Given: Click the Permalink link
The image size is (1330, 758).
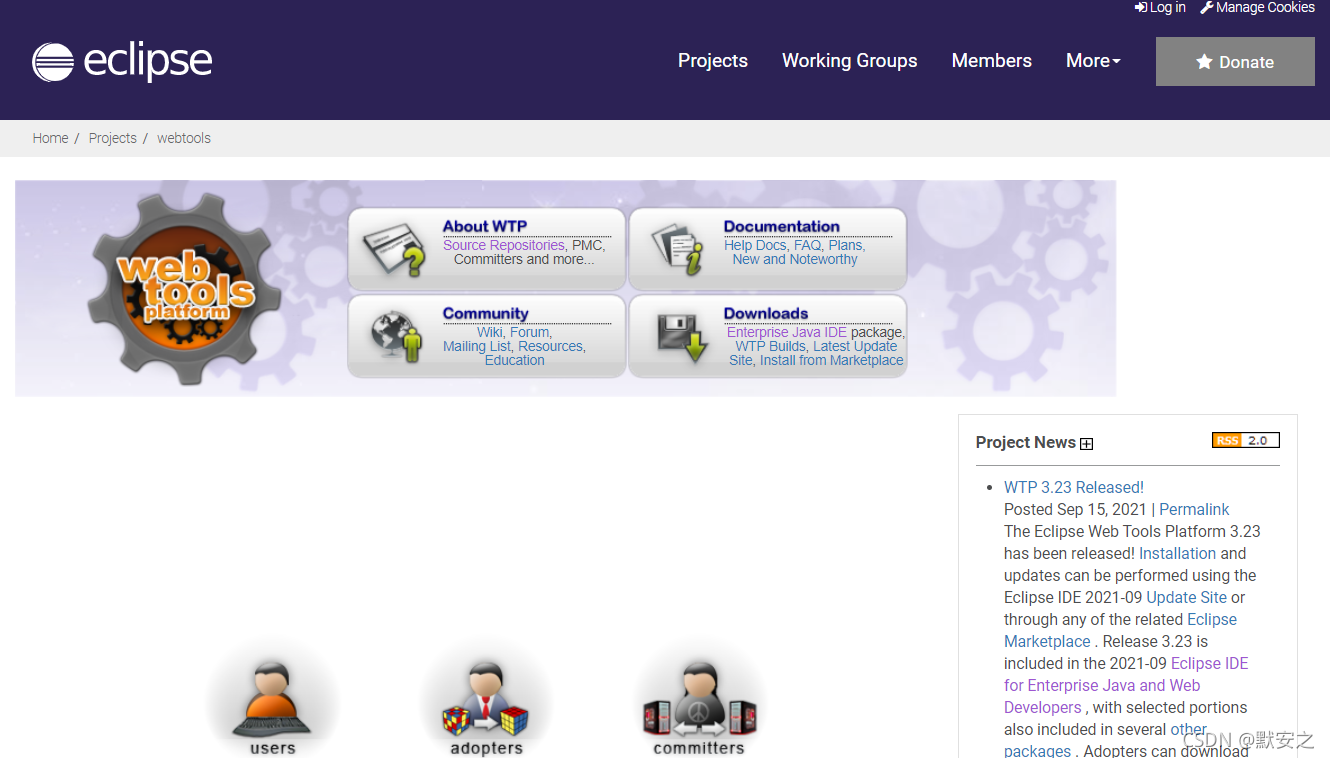Looking at the screenshot, I should (x=1194, y=509).
